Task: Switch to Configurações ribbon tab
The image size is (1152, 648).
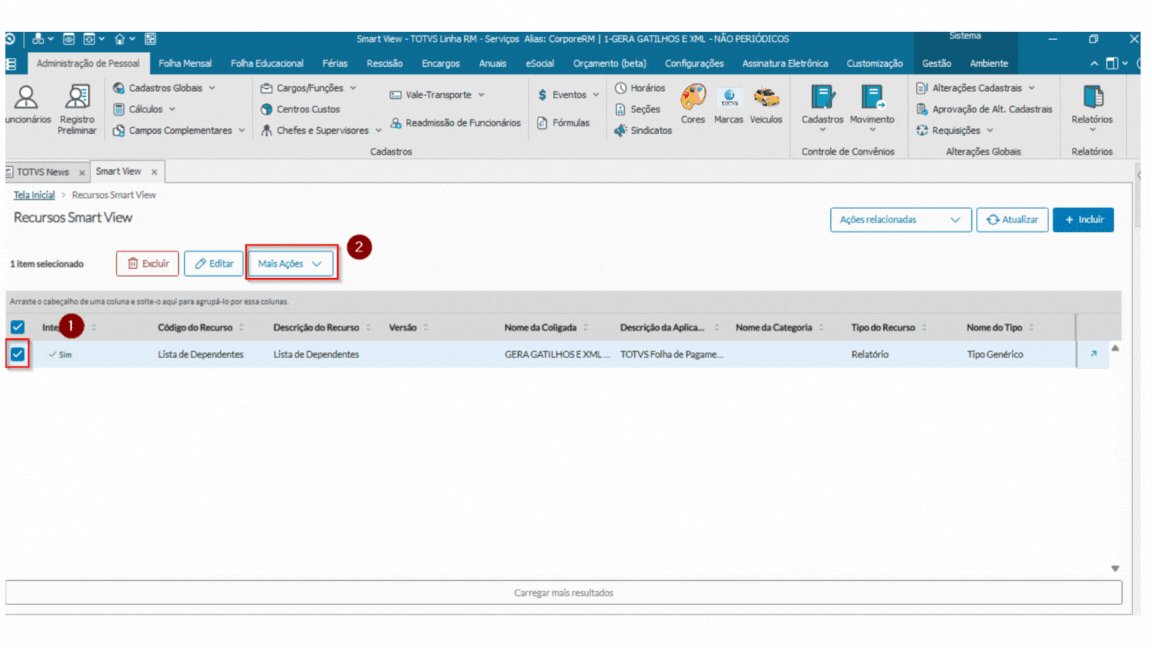Action: click(694, 63)
